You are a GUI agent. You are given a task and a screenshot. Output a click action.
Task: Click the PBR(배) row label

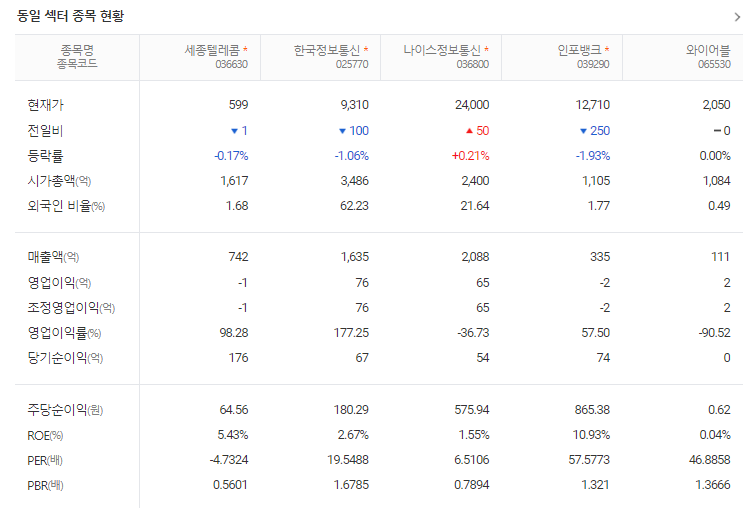(45, 486)
